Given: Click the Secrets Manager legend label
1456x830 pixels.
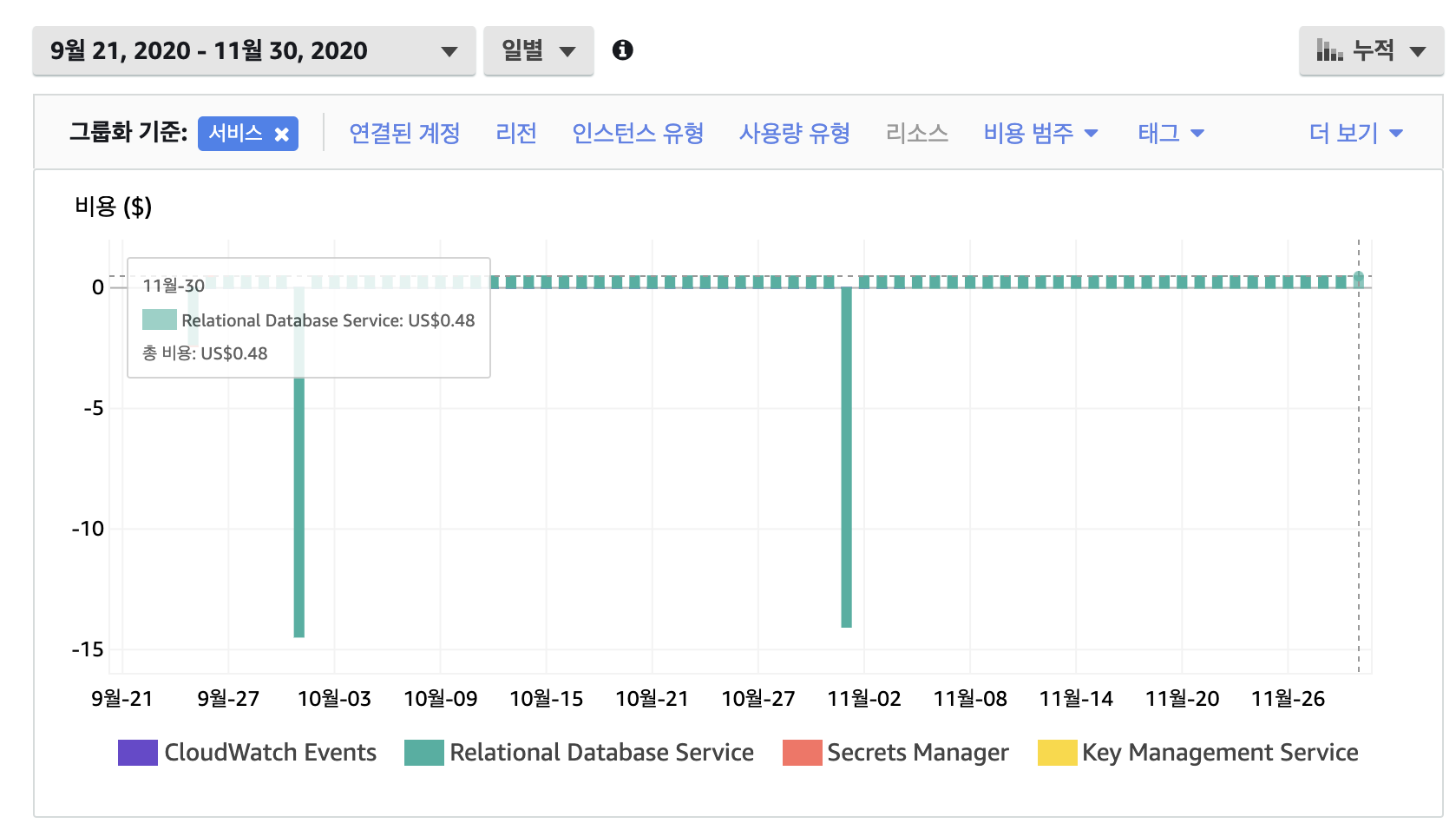Looking at the screenshot, I should pos(918,753).
